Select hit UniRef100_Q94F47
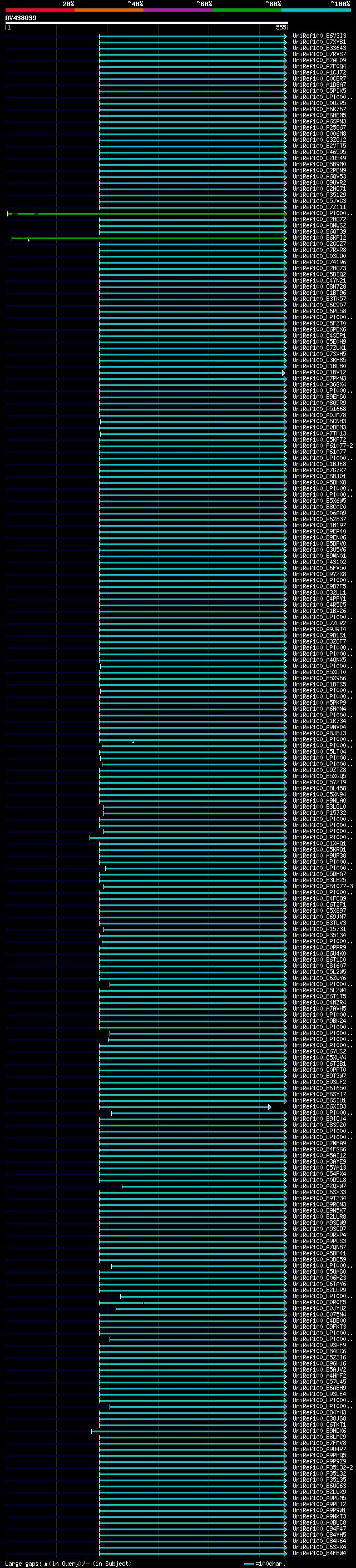The width and height of the screenshot is (356, 1568). click(x=319, y=1529)
